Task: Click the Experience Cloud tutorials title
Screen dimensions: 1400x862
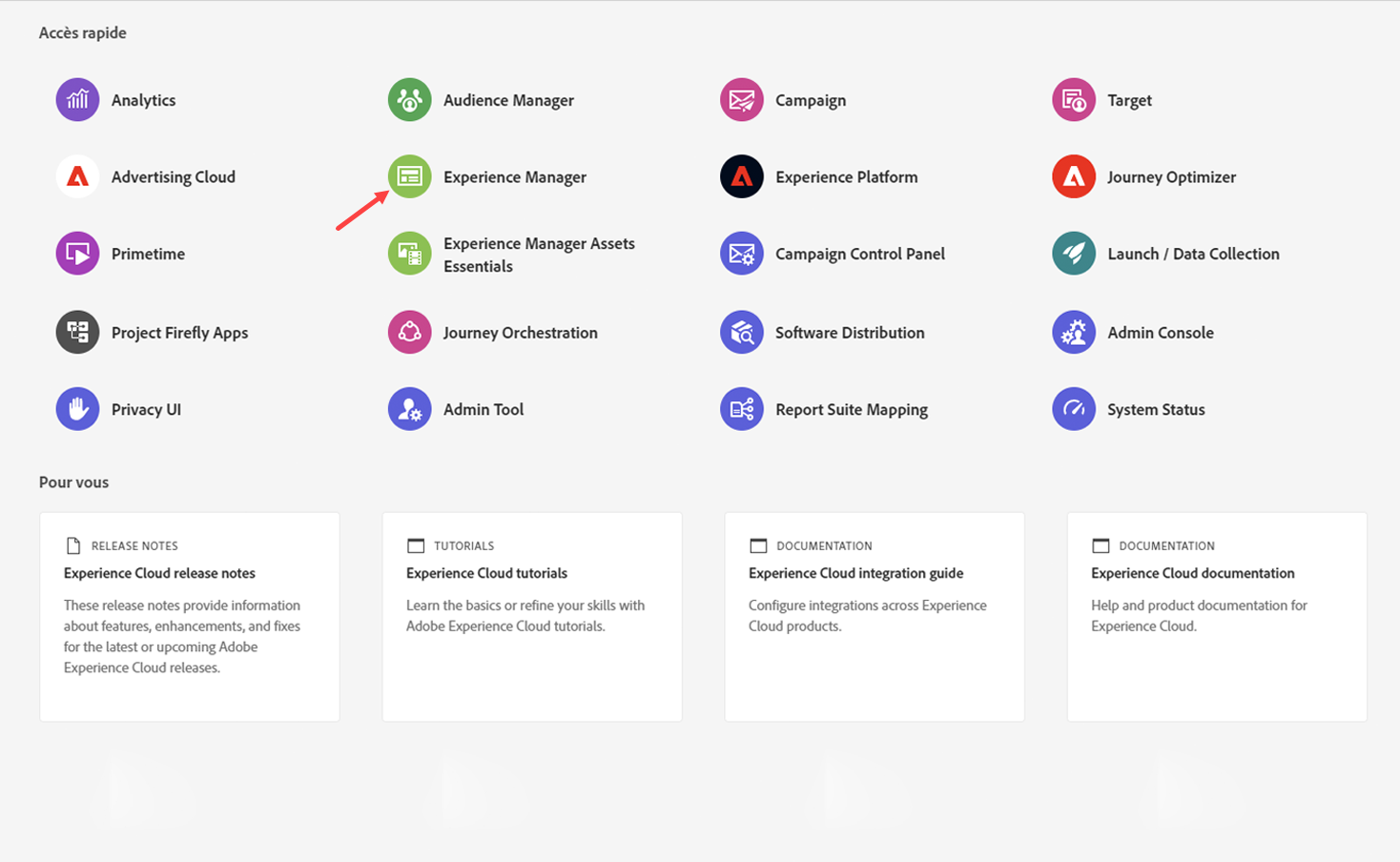Action: click(x=486, y=573)
